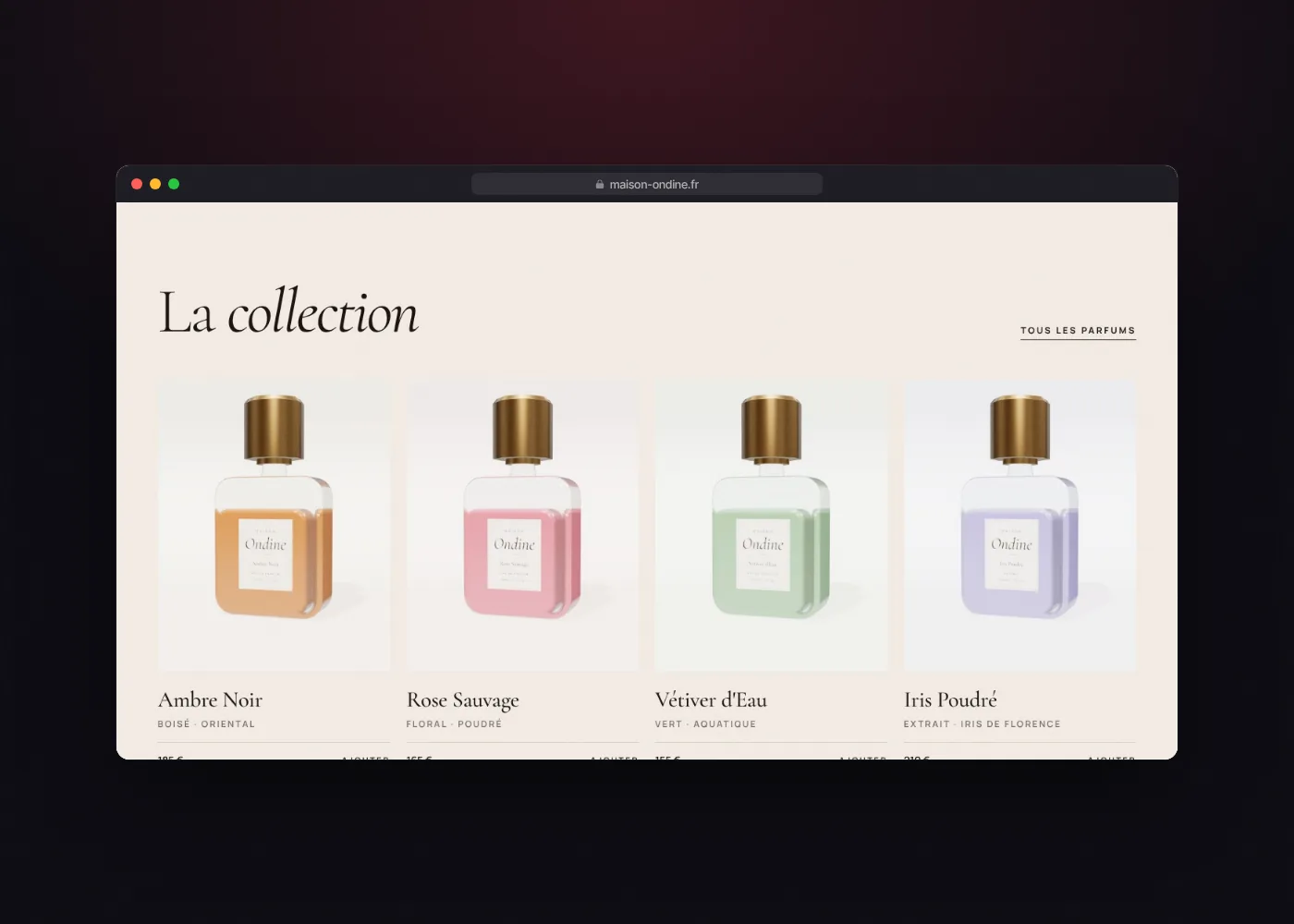Select the Vétiver d'Eau product title

point(711,699)
